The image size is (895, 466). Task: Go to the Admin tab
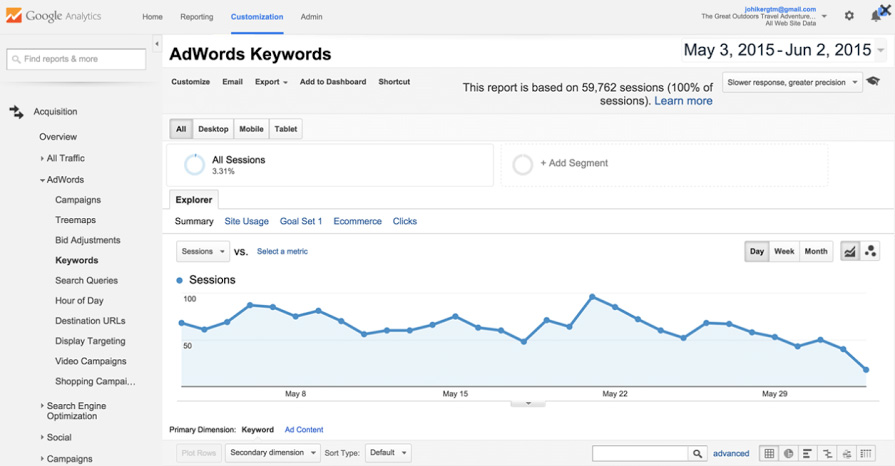(x=311, y=17)
